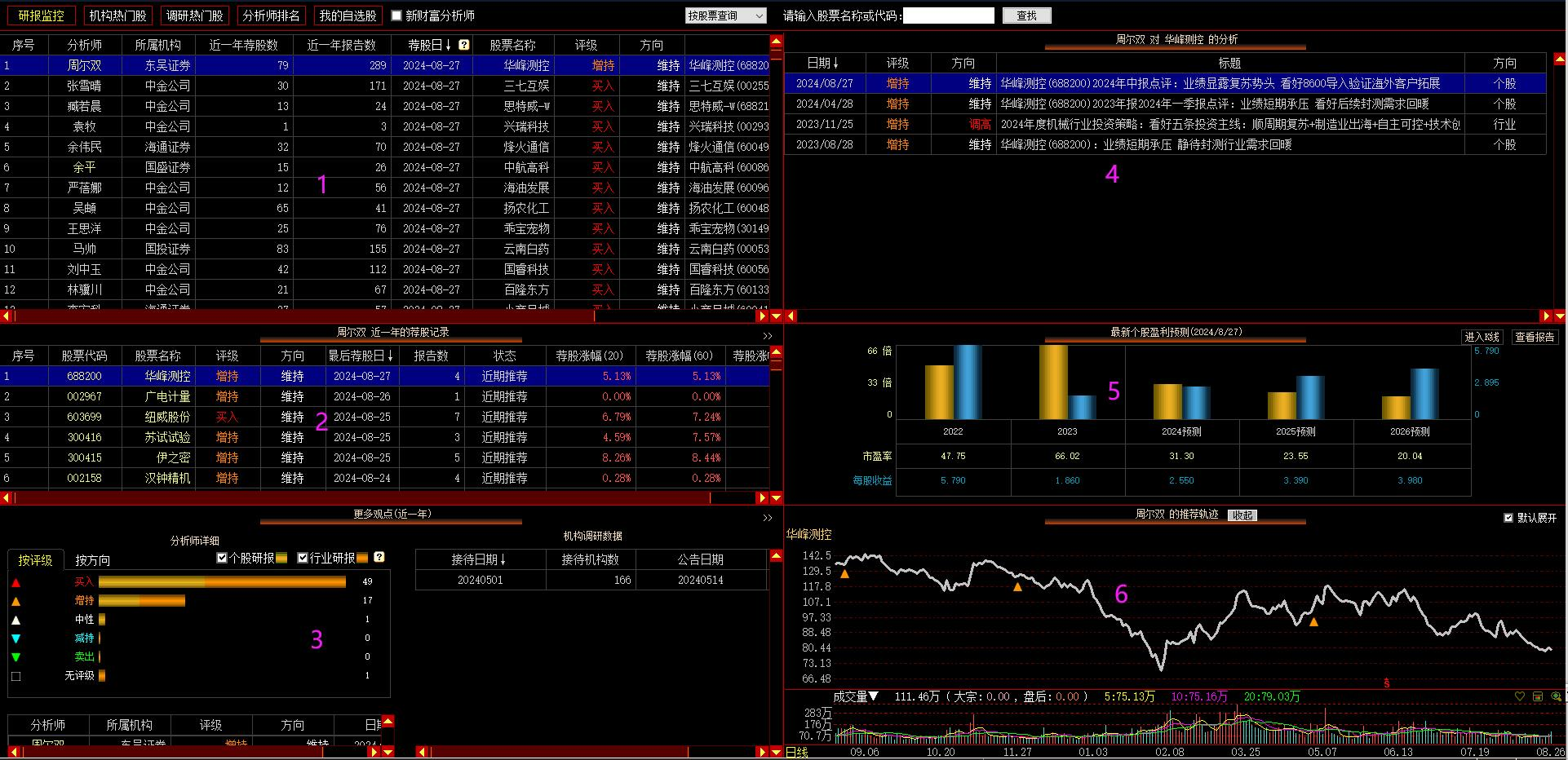This screenshot has width=1568, height=760.
Task: Click the stock name or code input field
Action: [948, 15]
